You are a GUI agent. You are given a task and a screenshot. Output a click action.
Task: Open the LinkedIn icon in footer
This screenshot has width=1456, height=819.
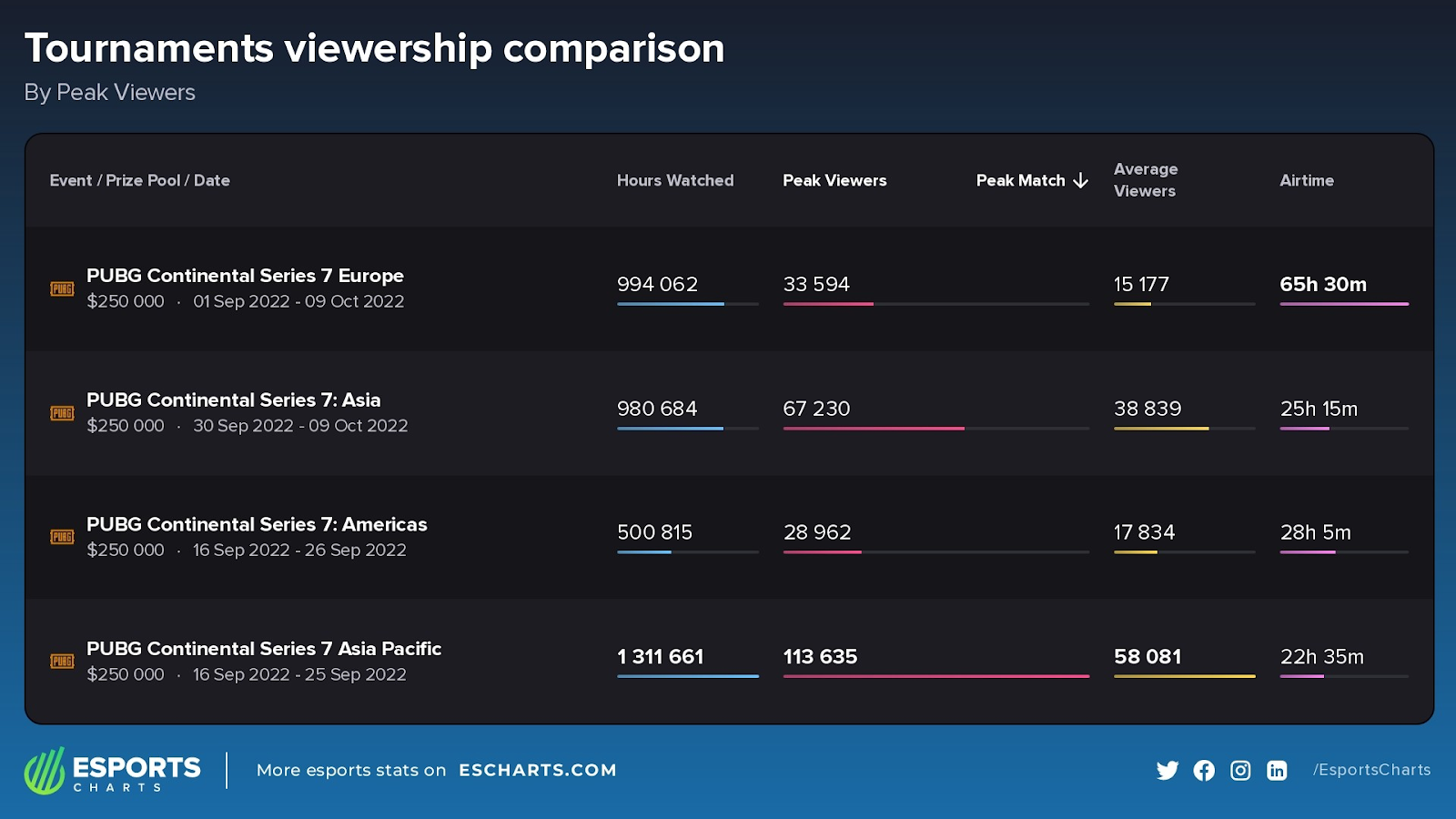1277,771
